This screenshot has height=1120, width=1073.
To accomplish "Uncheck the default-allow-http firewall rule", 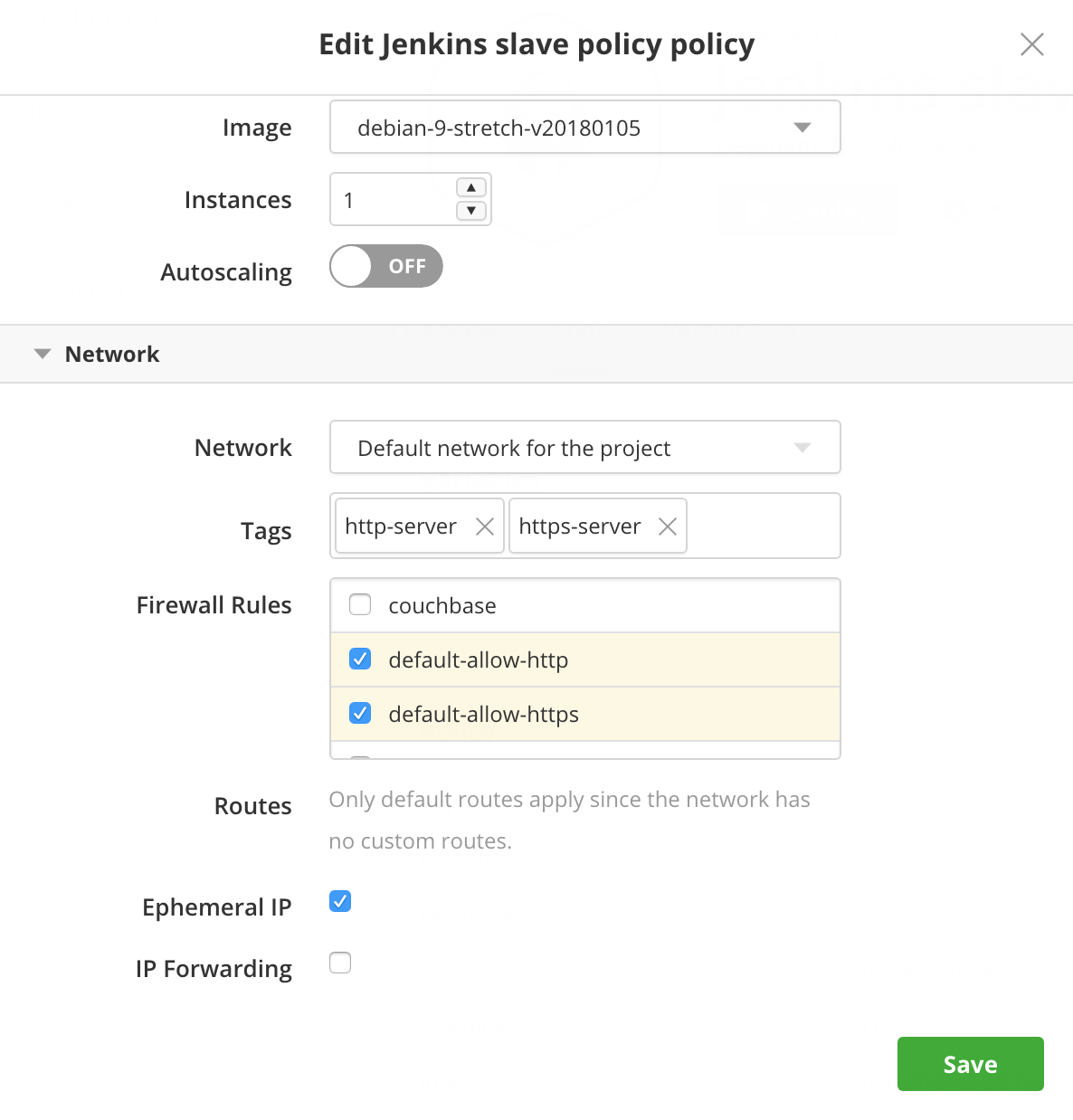I will click(360, 659).
